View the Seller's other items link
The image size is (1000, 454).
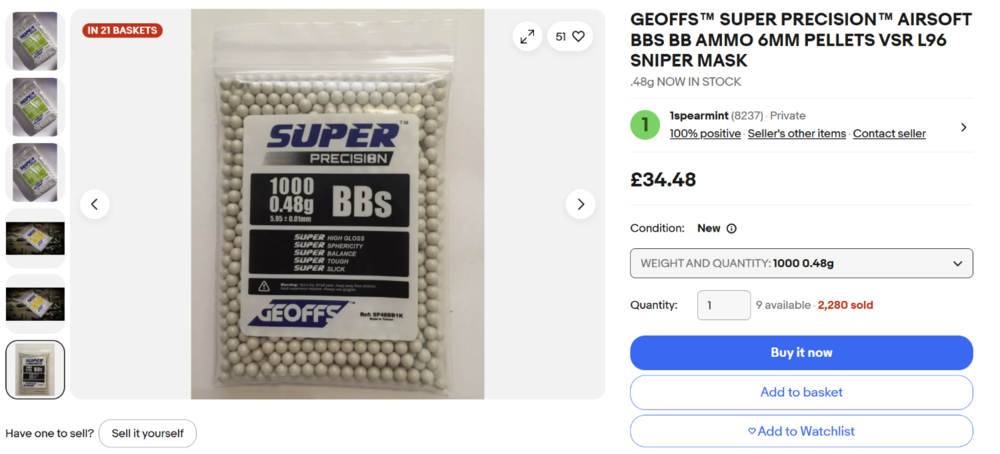(797, 134)
